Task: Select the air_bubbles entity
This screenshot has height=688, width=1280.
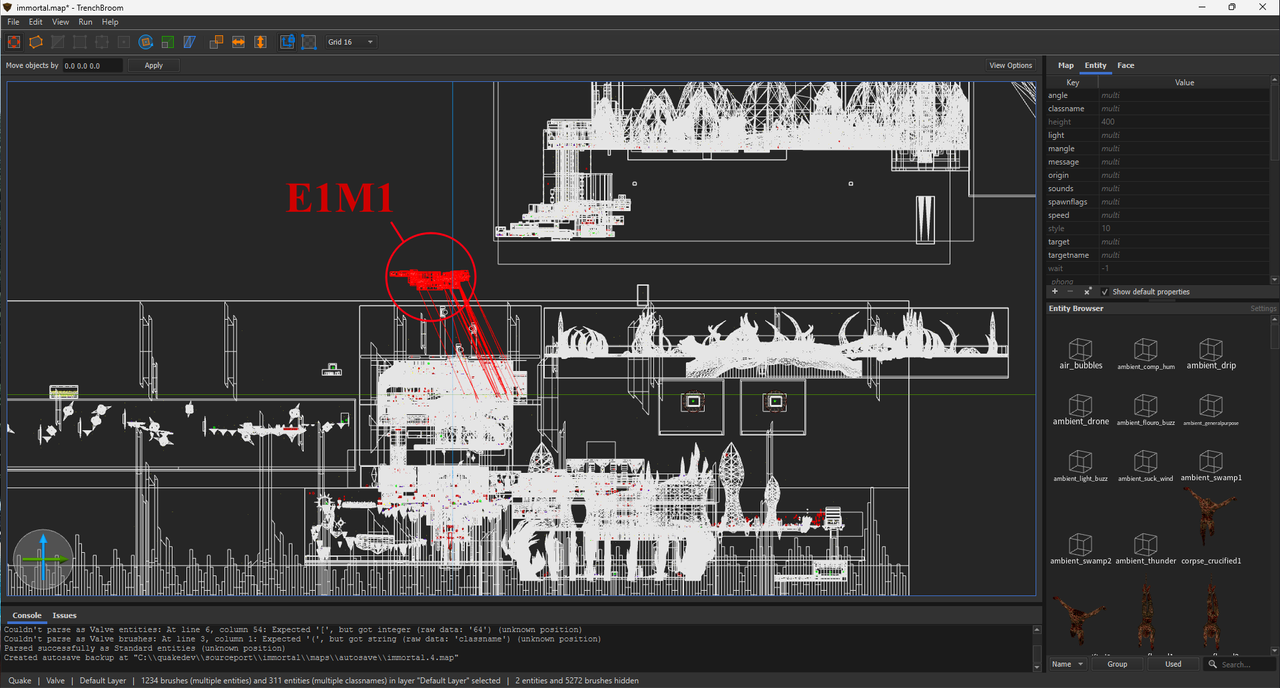Action: [1080, 354]
